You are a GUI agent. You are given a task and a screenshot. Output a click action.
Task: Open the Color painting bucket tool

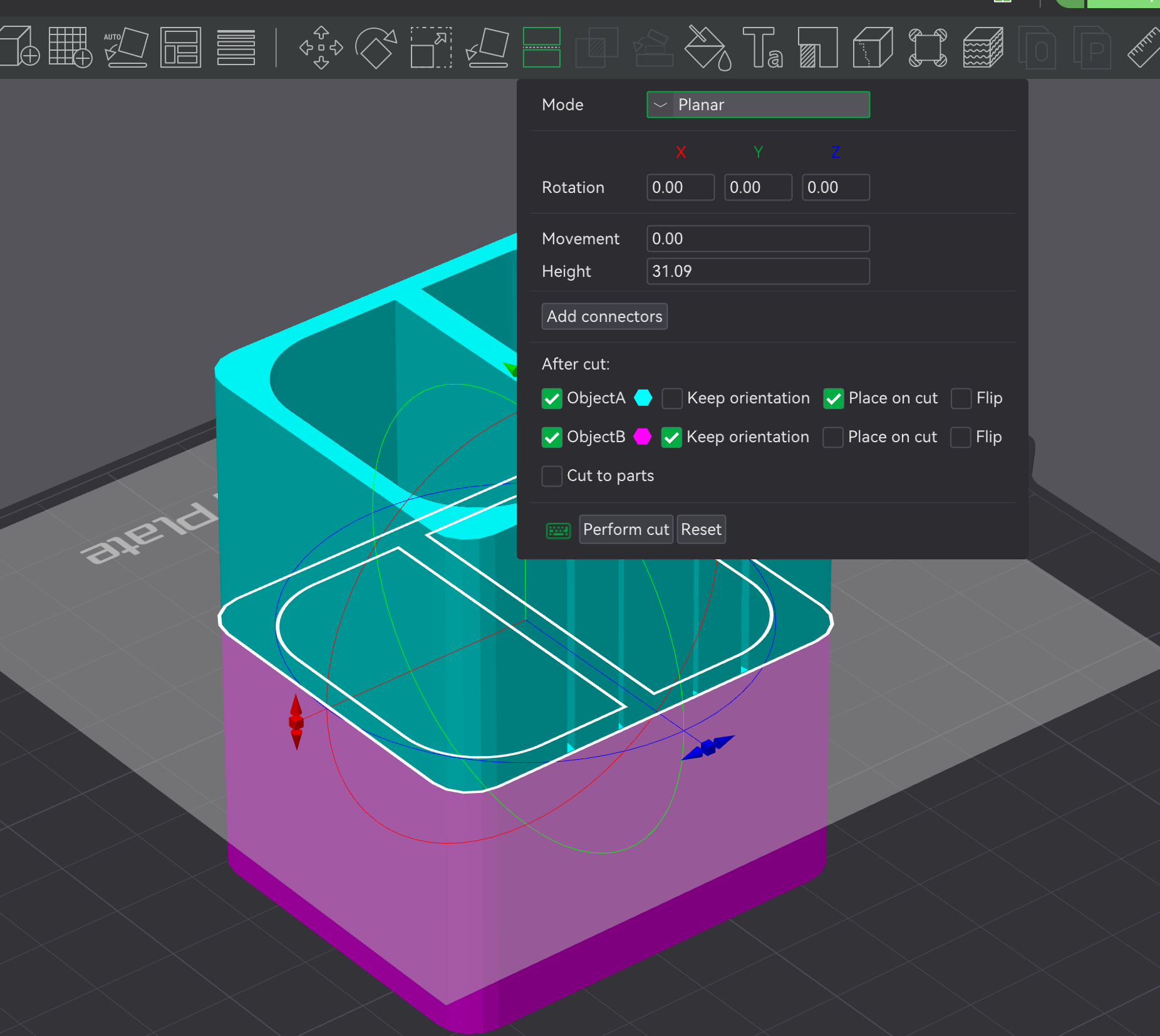tap(707, 48)
